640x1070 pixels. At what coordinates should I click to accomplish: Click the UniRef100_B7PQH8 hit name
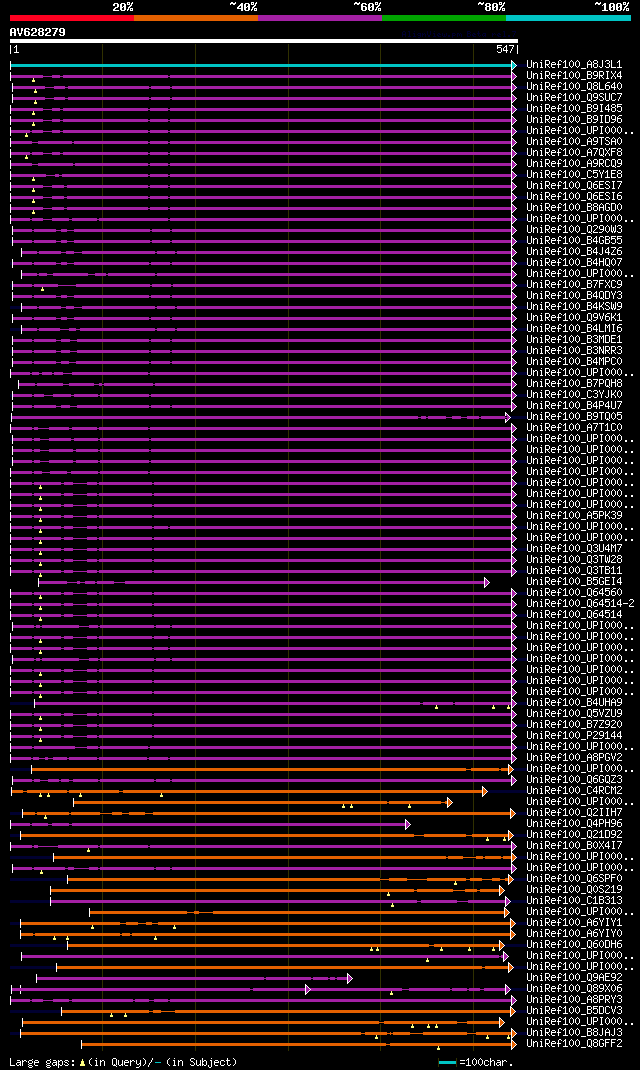(x=574, y=384)
